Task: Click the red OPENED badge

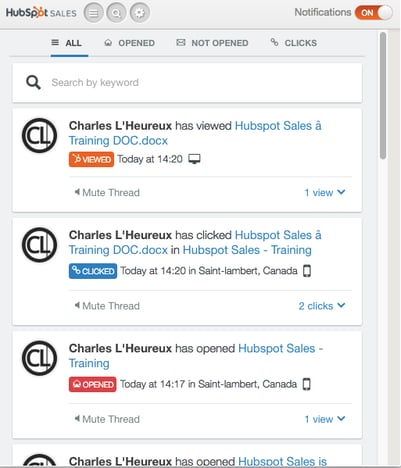Action: pyautogui.click(x=93, y=384)
